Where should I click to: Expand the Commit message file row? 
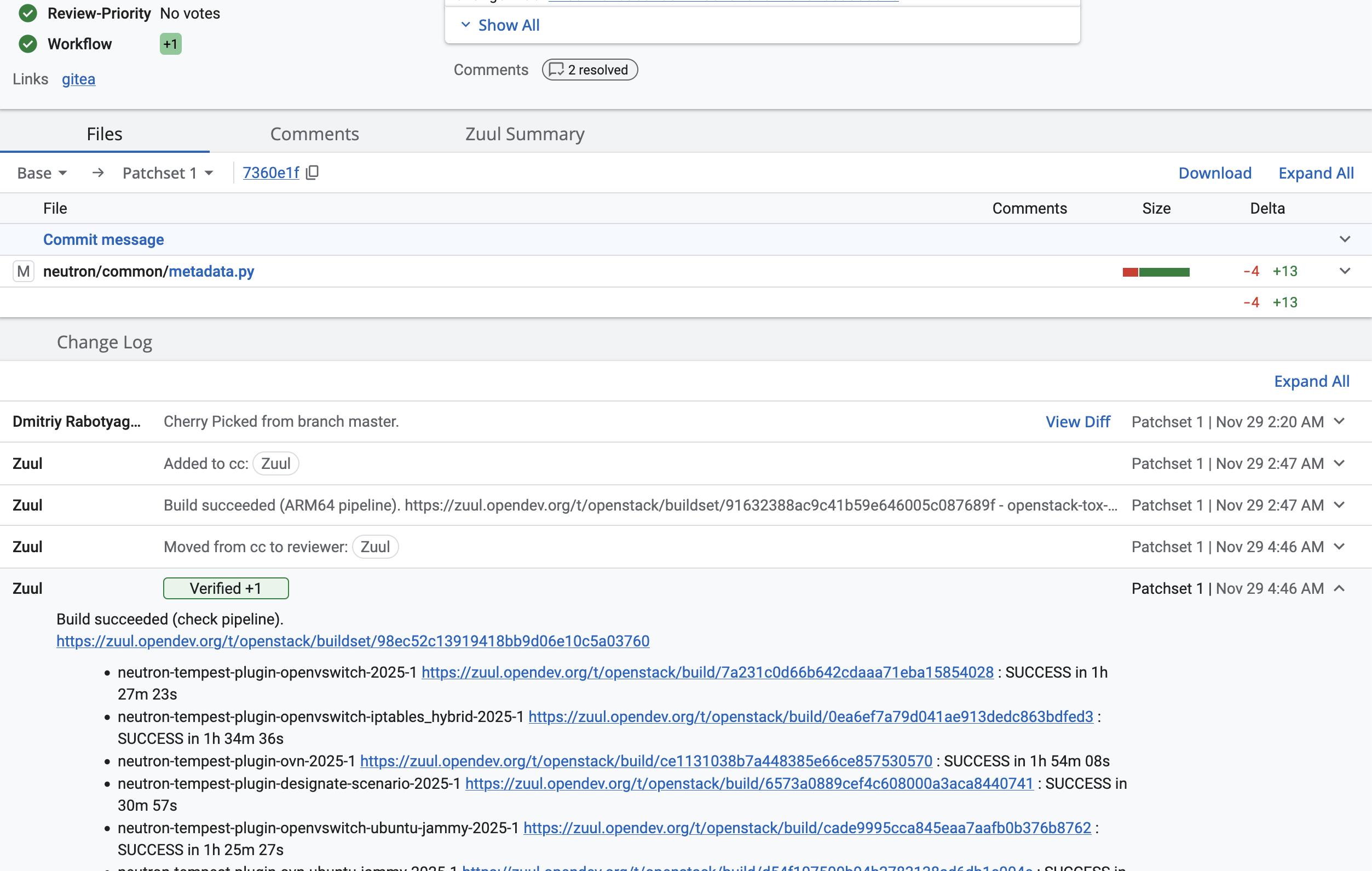[1345, 239]
